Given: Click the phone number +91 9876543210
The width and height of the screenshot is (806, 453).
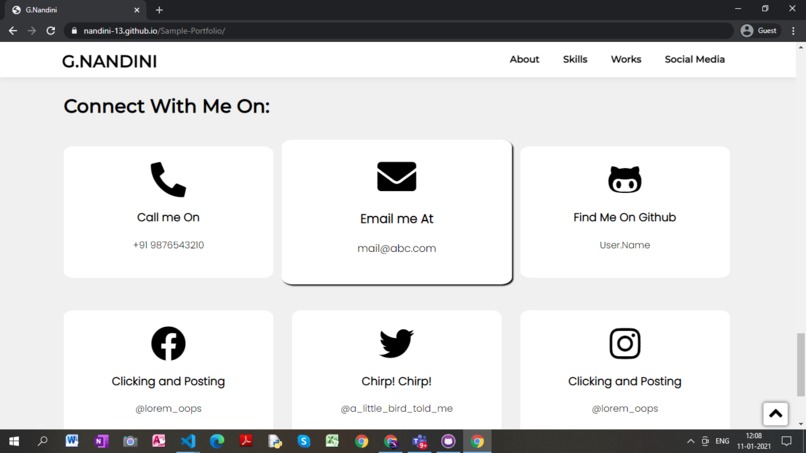Looking at the screenshot, I should 168,245.
